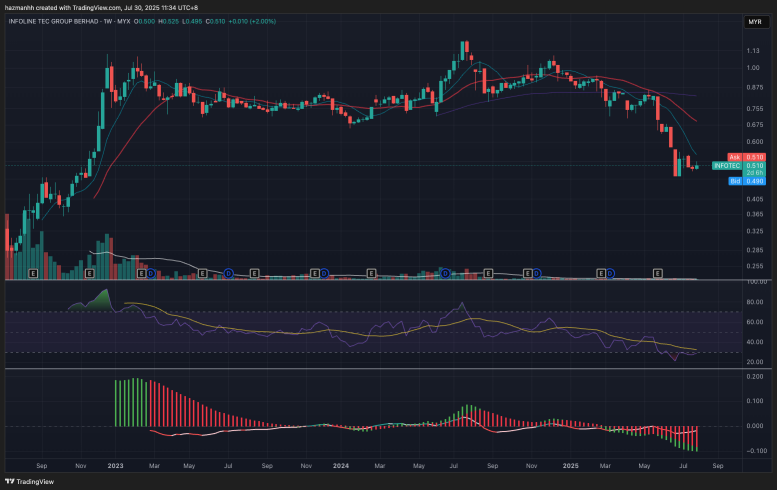Click the 0.875 label on price axis

click(755, 88)
